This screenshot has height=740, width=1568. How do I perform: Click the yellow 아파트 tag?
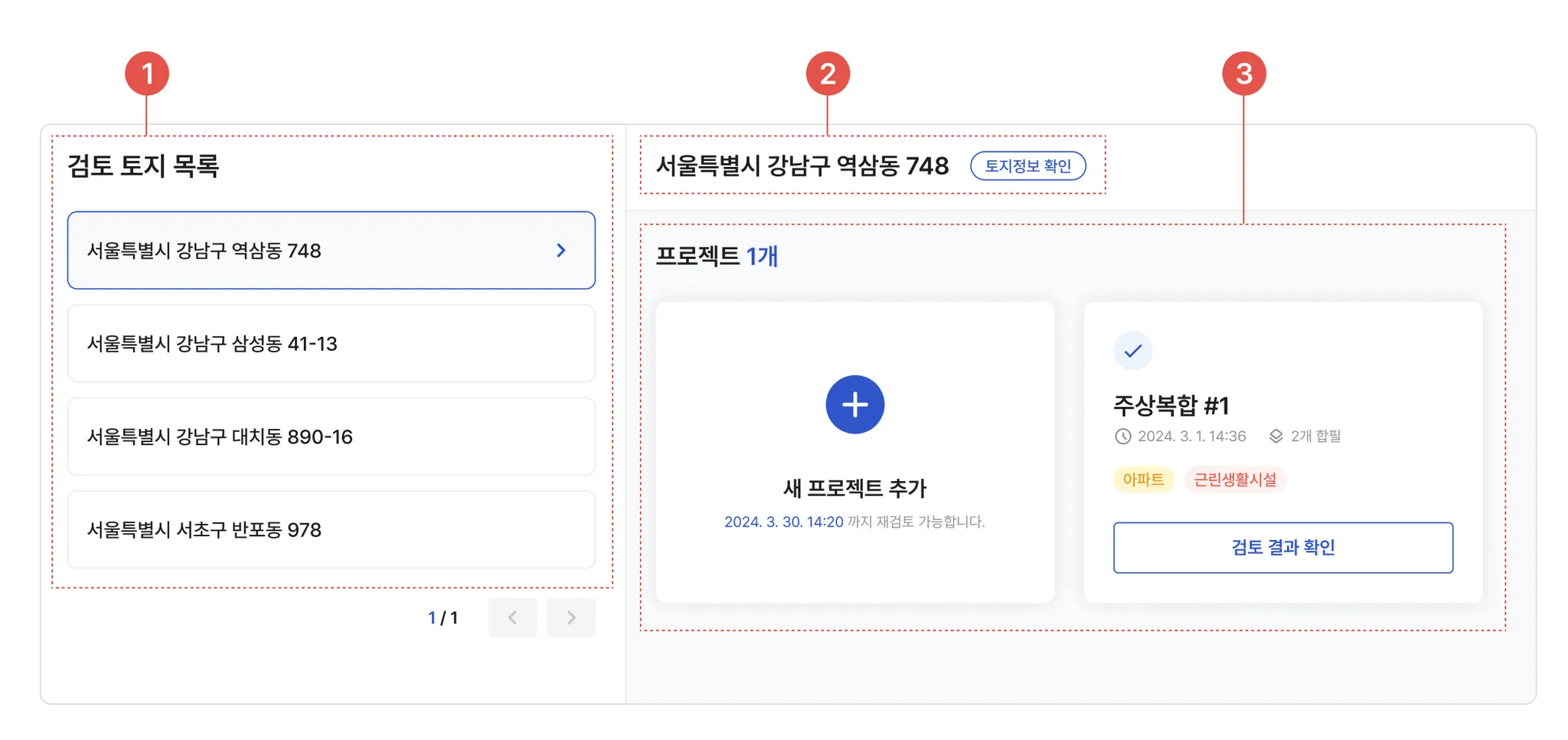tap(1143, 480)
